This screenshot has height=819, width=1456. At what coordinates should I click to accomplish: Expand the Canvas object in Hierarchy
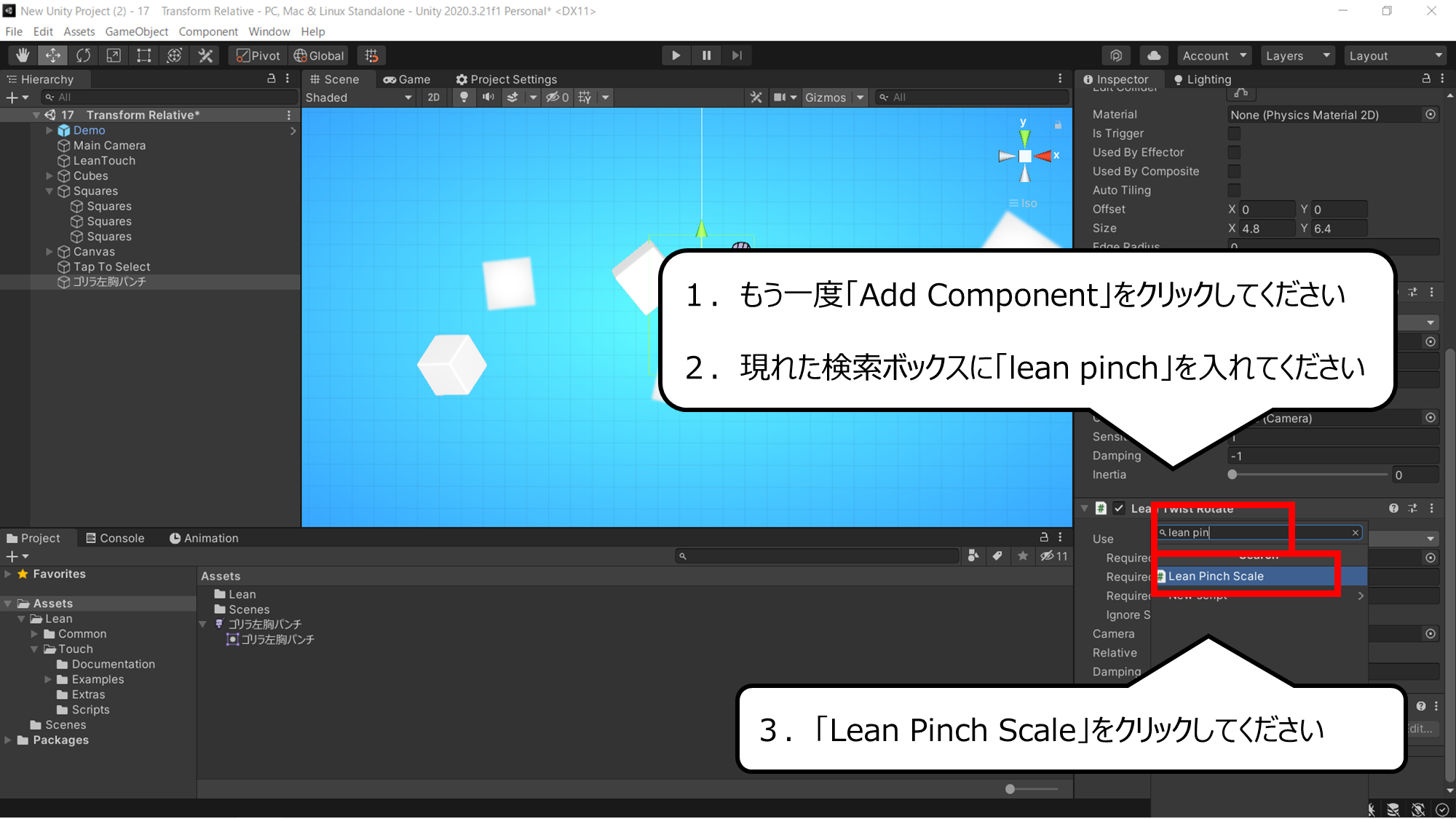50,251
